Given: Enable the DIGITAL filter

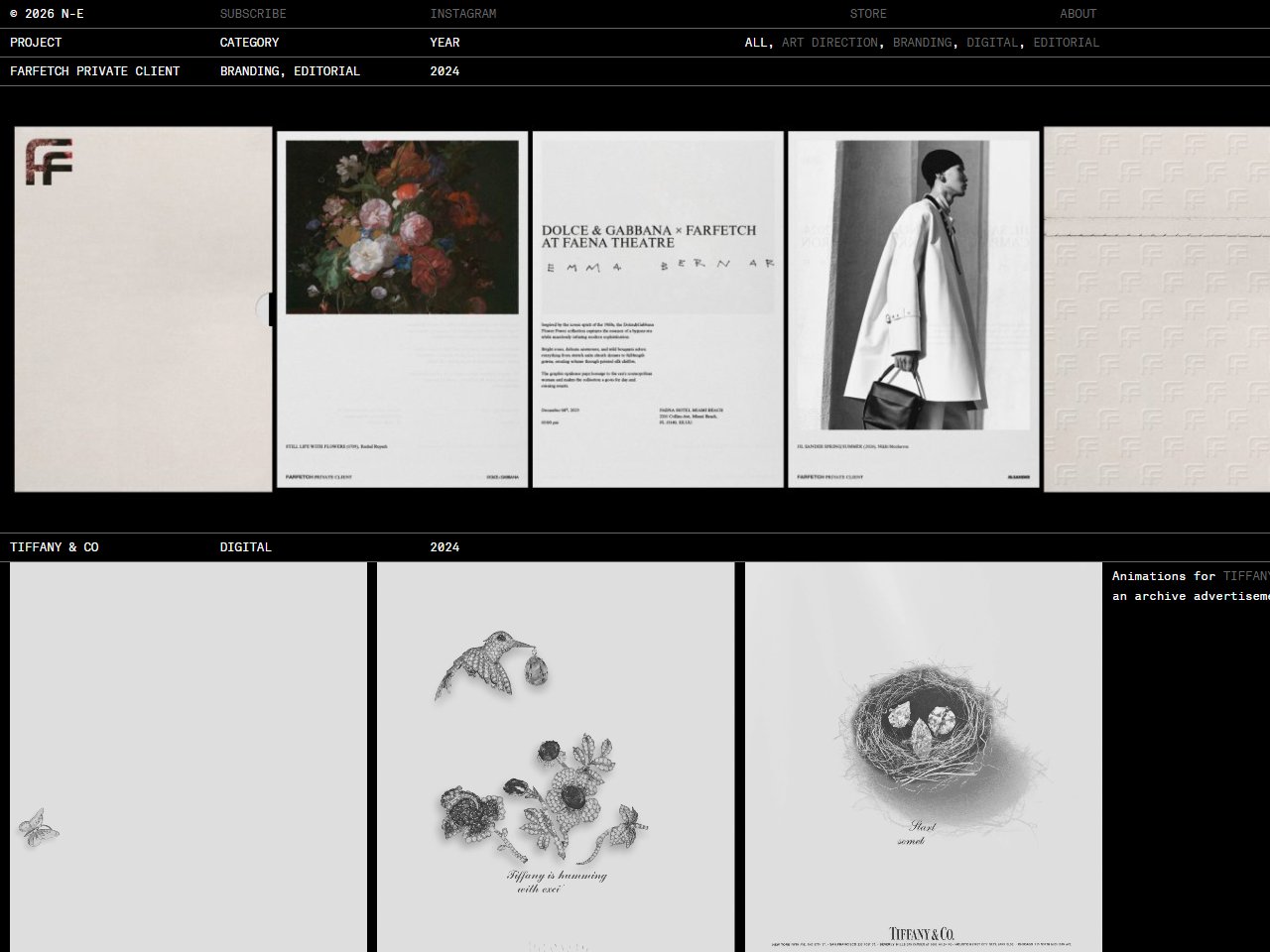Looking at the screenshot, I should (993, 43).
